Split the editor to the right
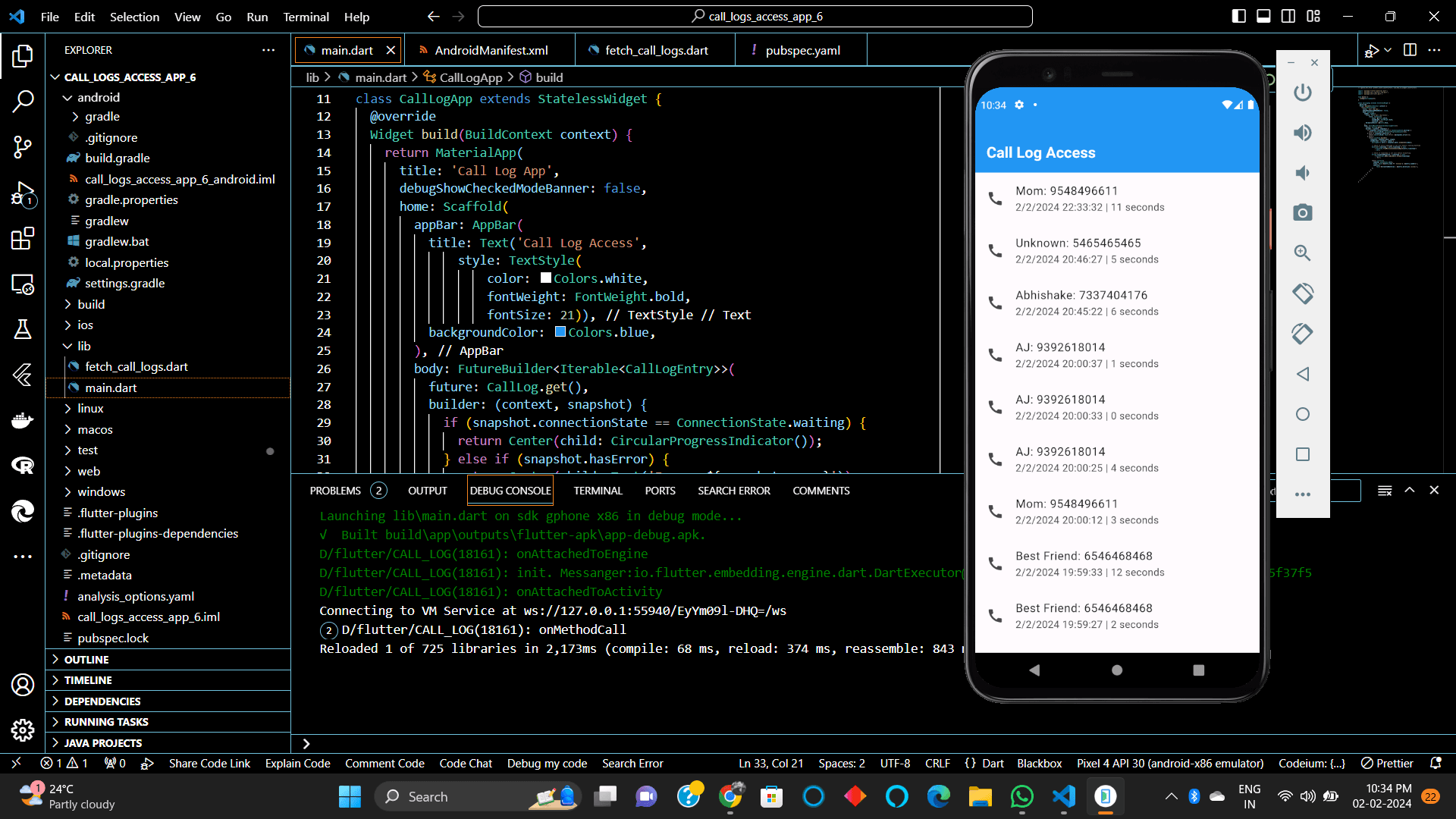Viewport: 1456px width, 819px height. pos(1410,50)
